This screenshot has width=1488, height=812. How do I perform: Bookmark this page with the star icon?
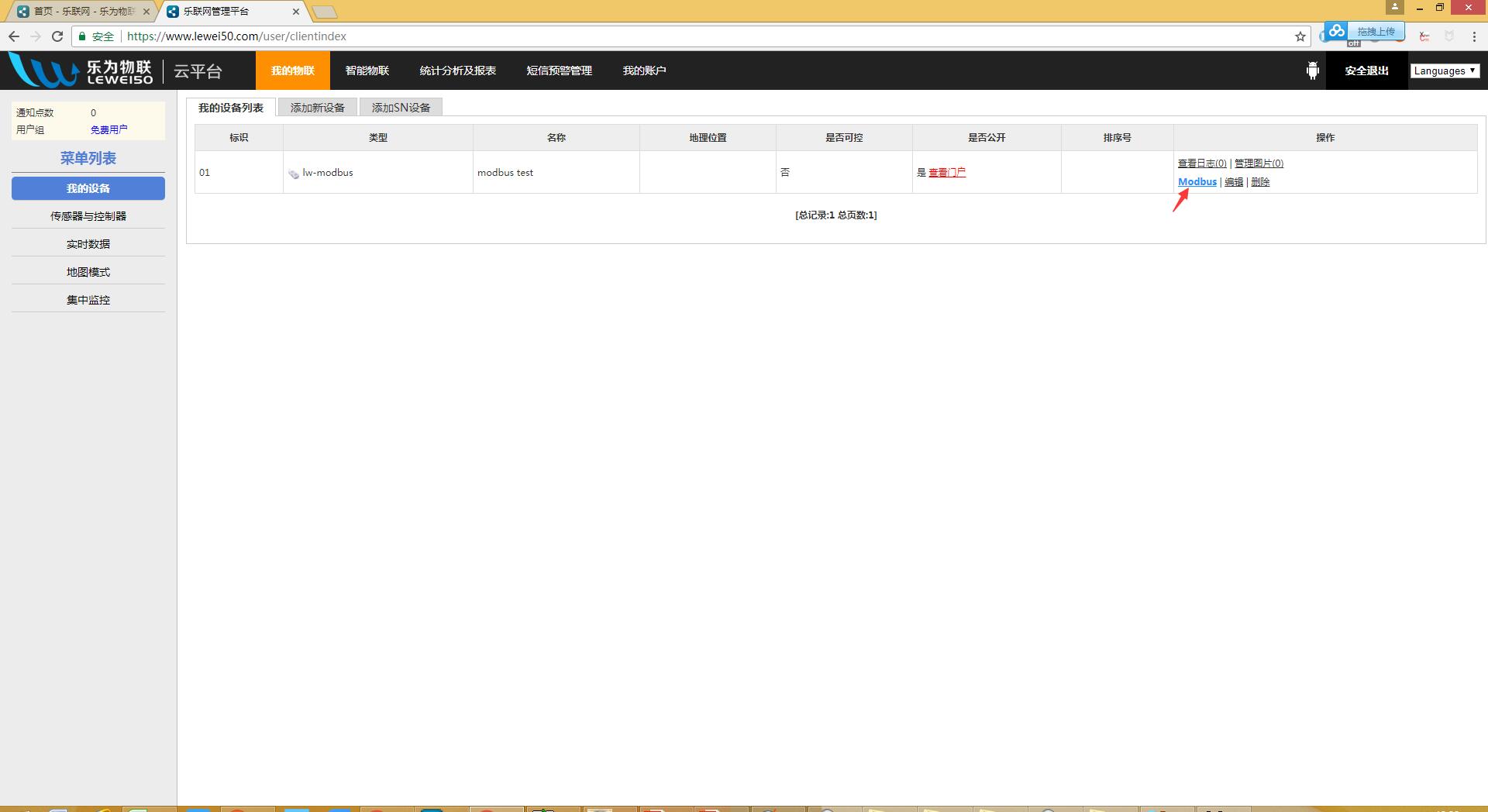(x=1300, y=36)
